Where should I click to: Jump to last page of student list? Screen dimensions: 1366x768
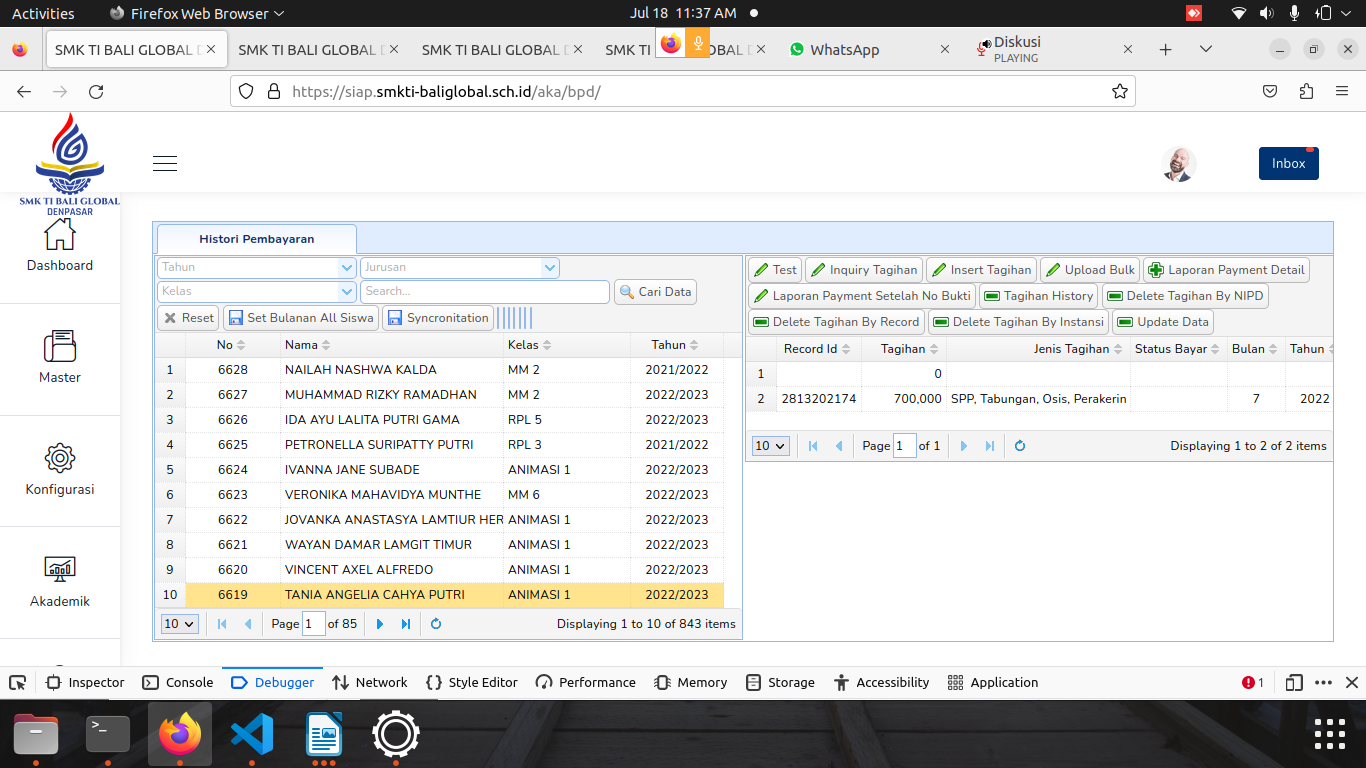coord(406,624)
